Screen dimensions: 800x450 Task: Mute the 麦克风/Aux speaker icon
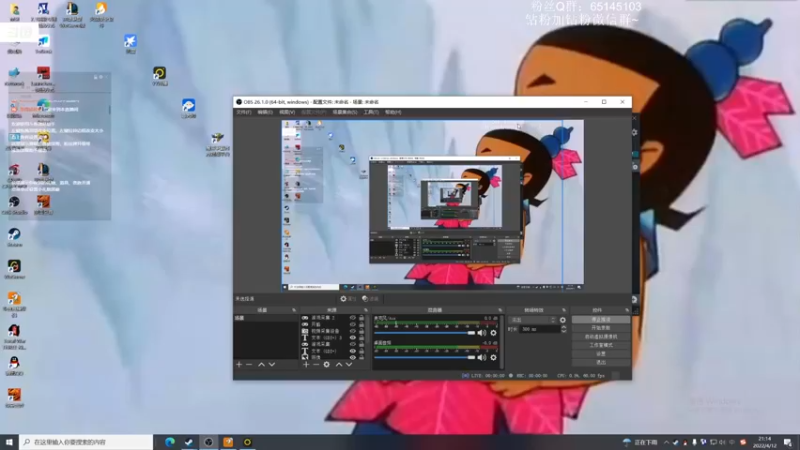pyautogui.click(x=481, y=333)
